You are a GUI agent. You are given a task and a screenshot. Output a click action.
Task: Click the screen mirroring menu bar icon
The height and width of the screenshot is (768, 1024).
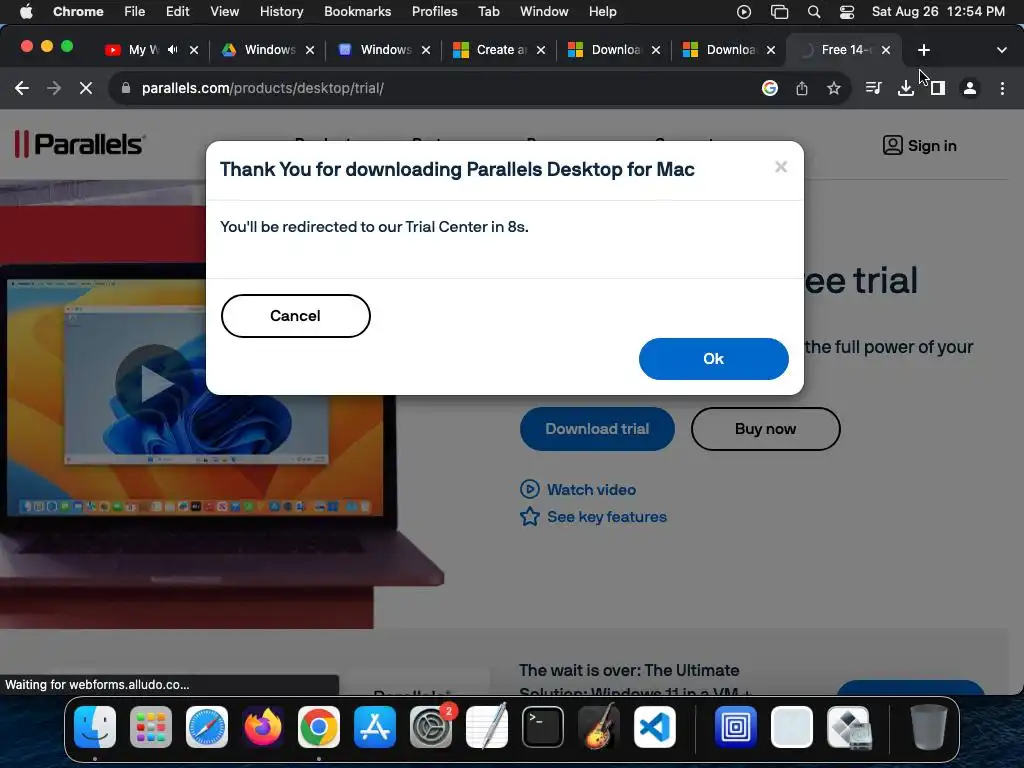pos(779,12)
